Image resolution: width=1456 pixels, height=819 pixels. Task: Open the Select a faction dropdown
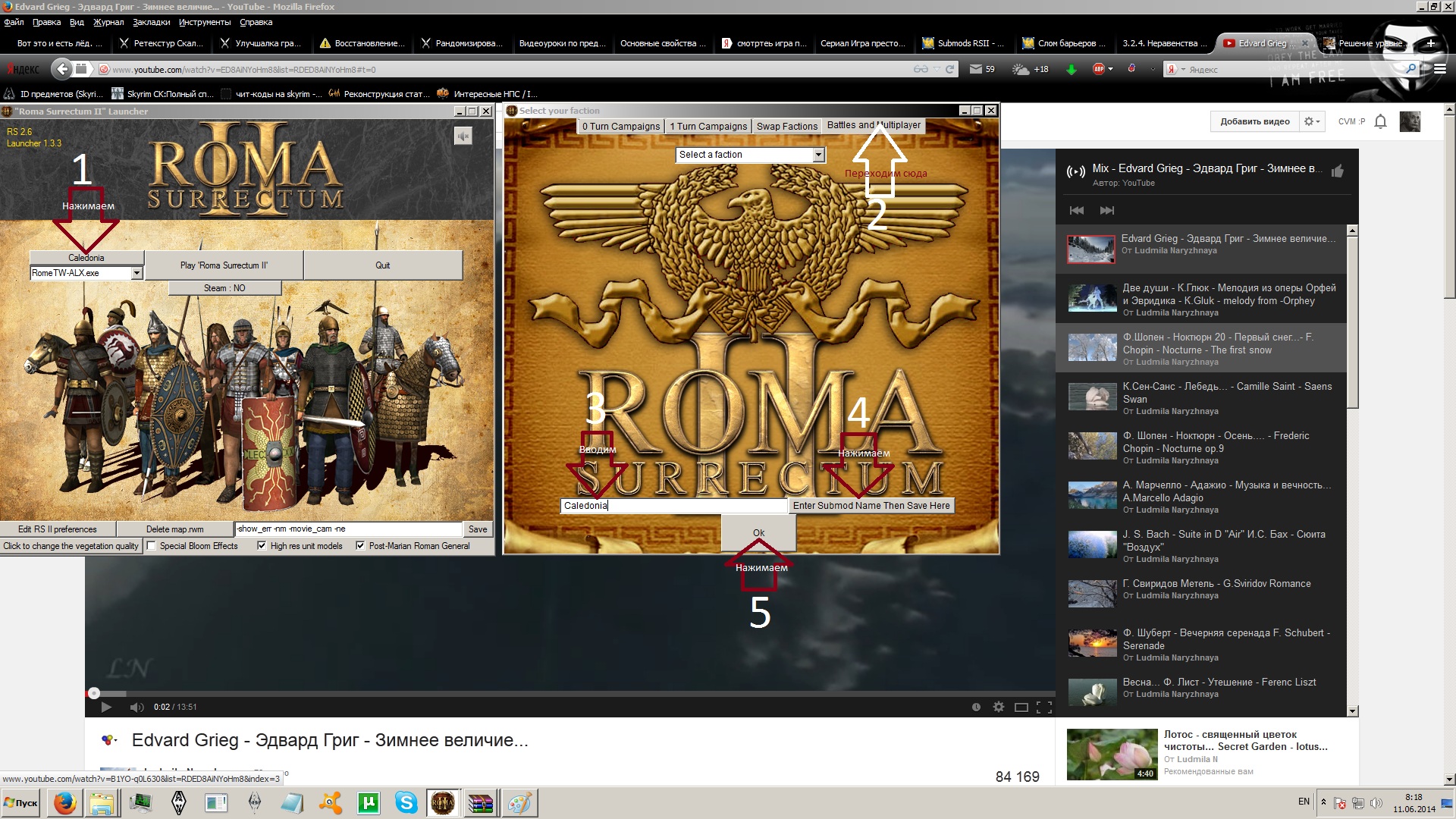point(818,155)
